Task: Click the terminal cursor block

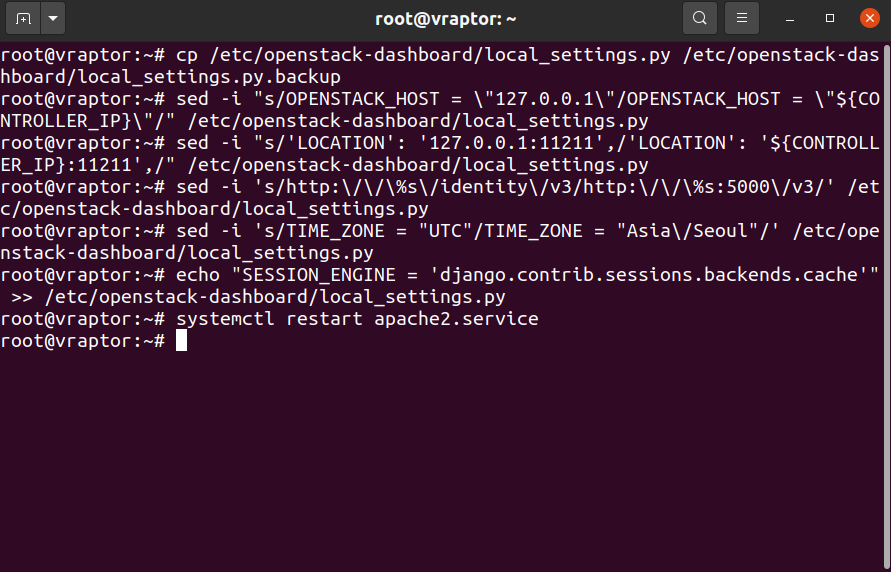Action: point(181,341)
